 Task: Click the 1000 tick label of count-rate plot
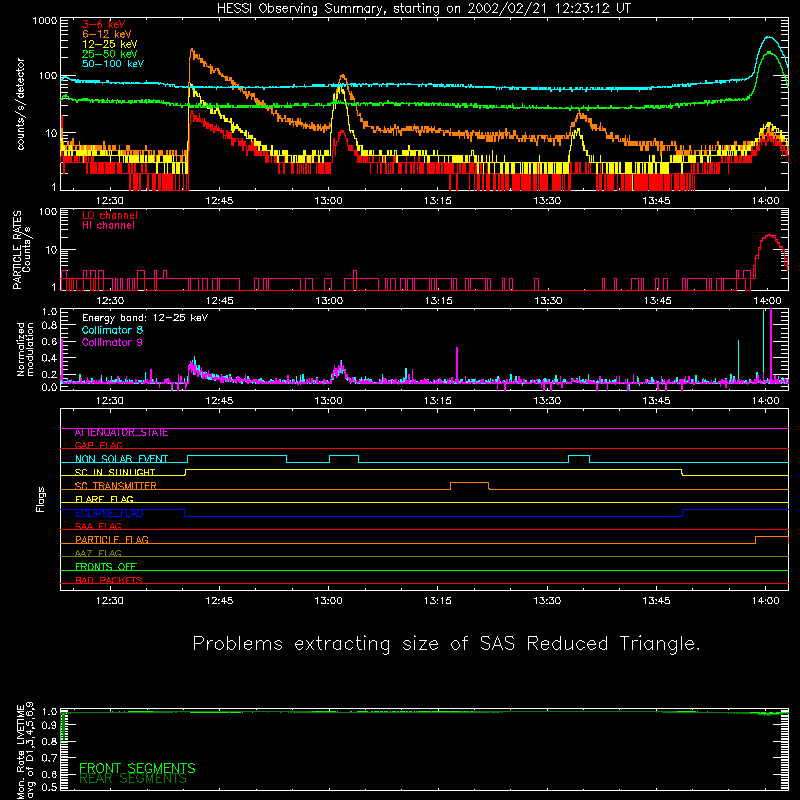tap(45, 21)
